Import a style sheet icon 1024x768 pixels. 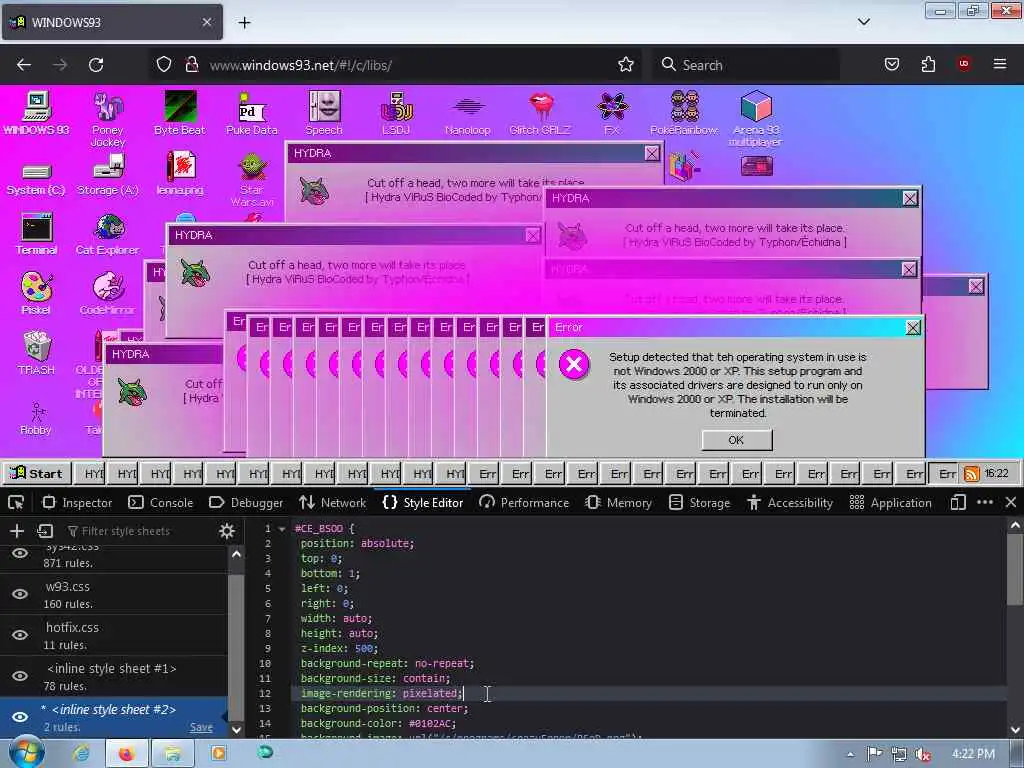click(45, 531)
